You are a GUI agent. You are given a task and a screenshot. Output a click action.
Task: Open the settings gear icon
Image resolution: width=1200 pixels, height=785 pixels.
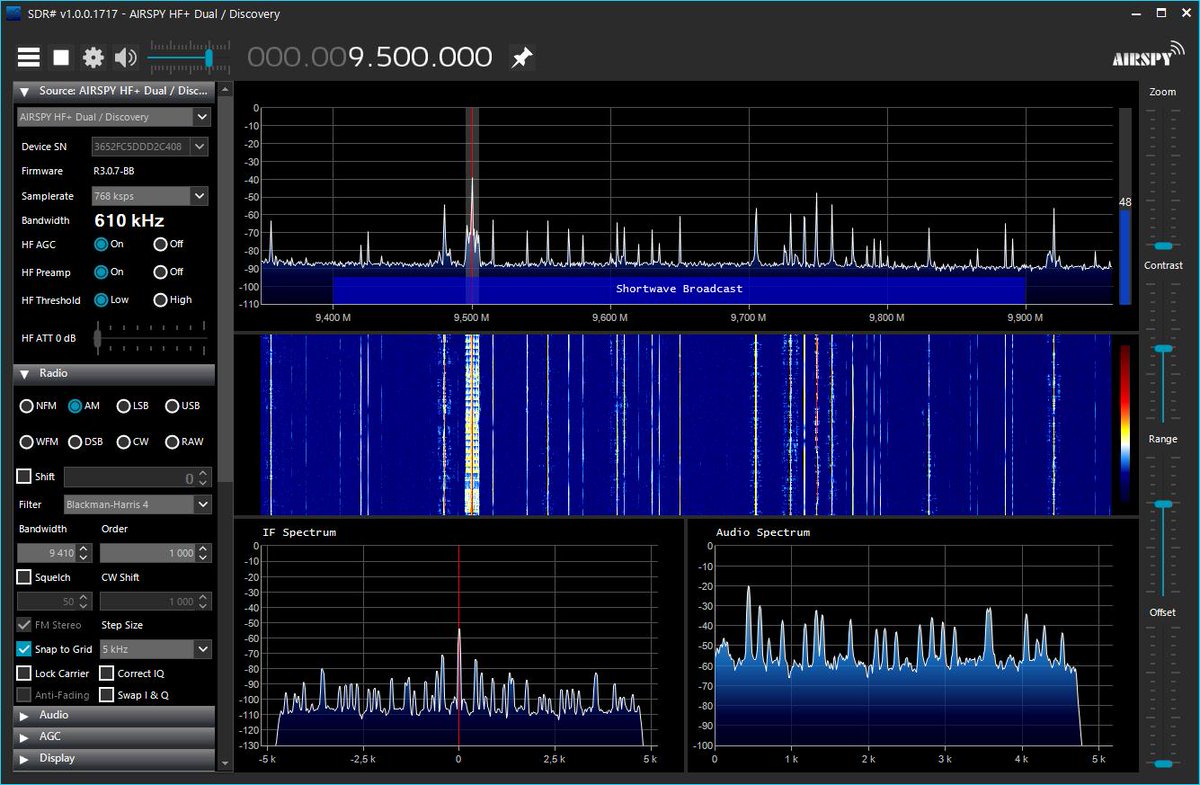(93, 58)
